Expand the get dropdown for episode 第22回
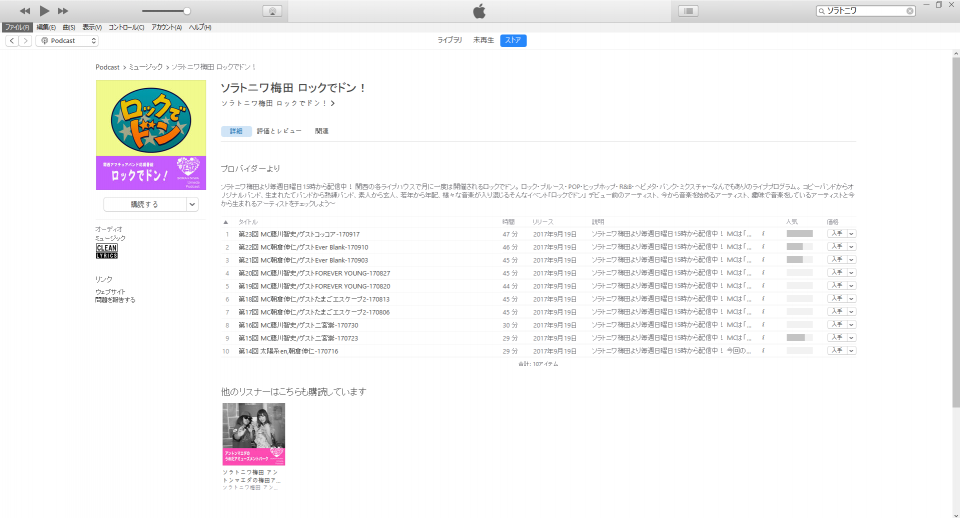Image resolution: width=960 pixels, height=518 pixels. coord(851,247)
